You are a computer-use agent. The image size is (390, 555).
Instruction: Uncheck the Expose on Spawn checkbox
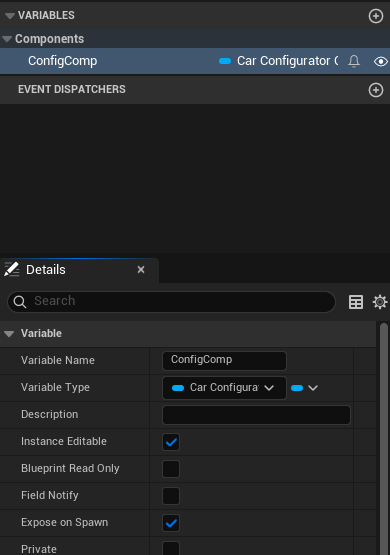coord(171,523)
